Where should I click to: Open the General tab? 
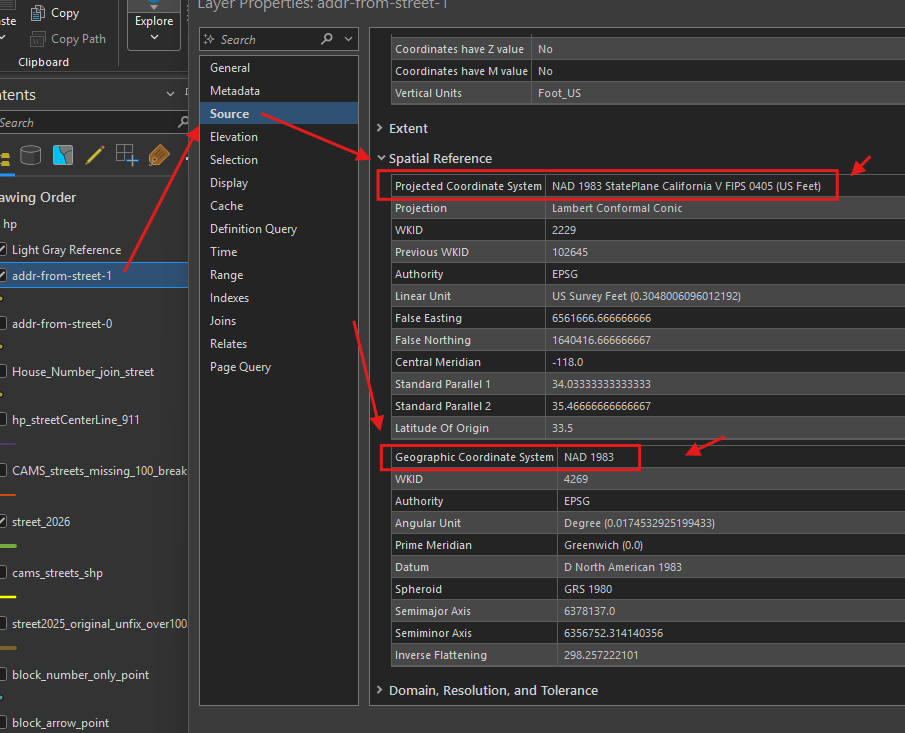tap(279, 68)
